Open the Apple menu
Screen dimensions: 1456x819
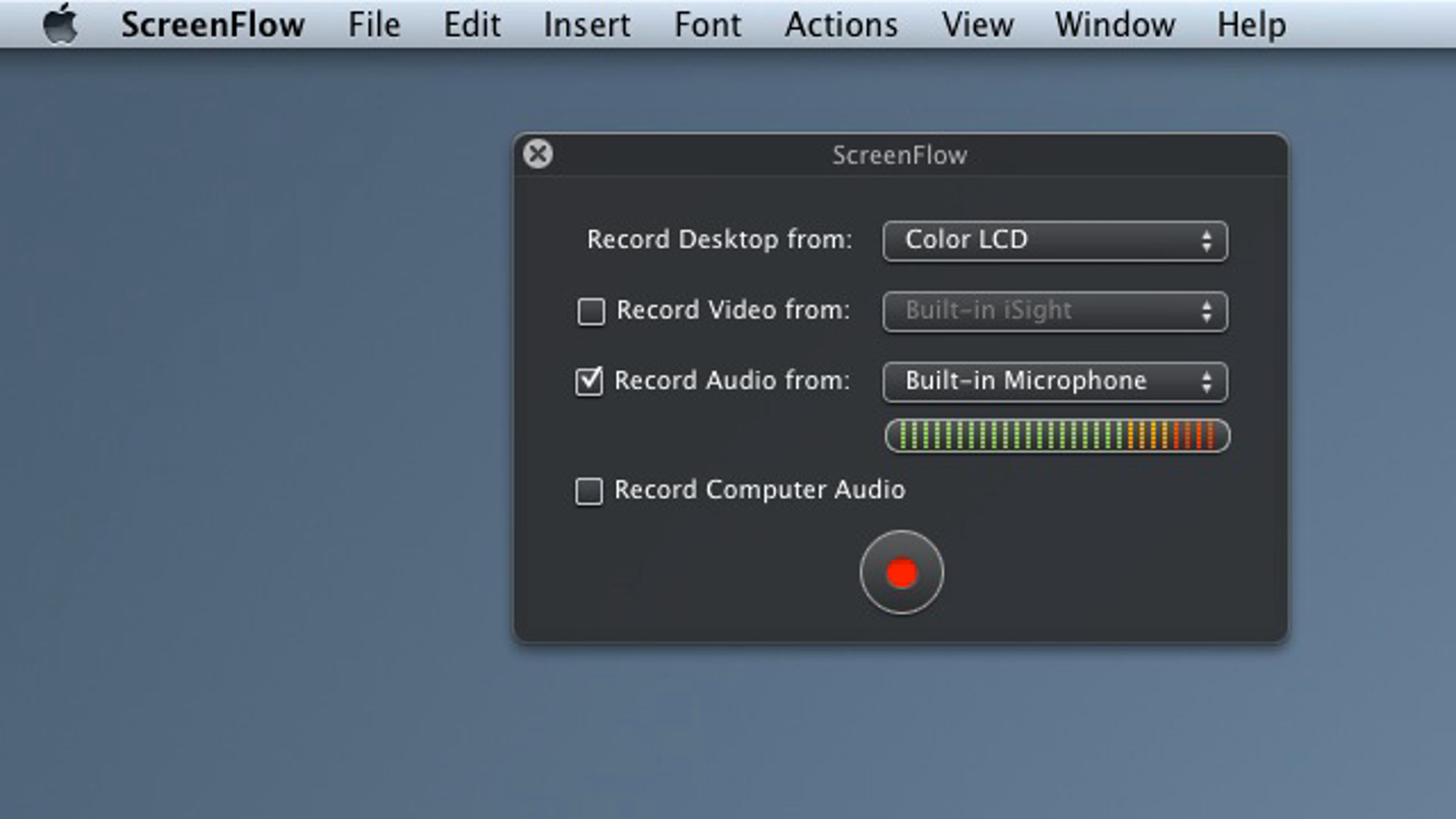[61, 25]
